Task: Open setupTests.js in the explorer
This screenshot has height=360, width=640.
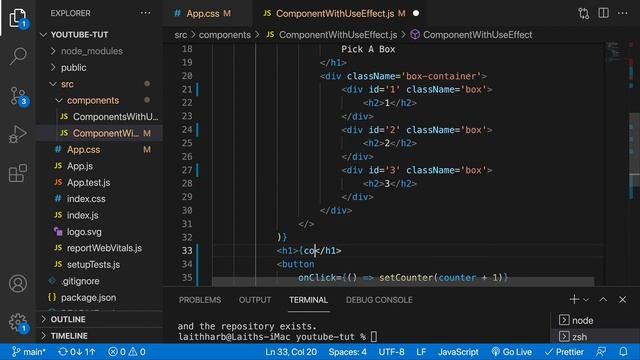Action: click(99, 264)
